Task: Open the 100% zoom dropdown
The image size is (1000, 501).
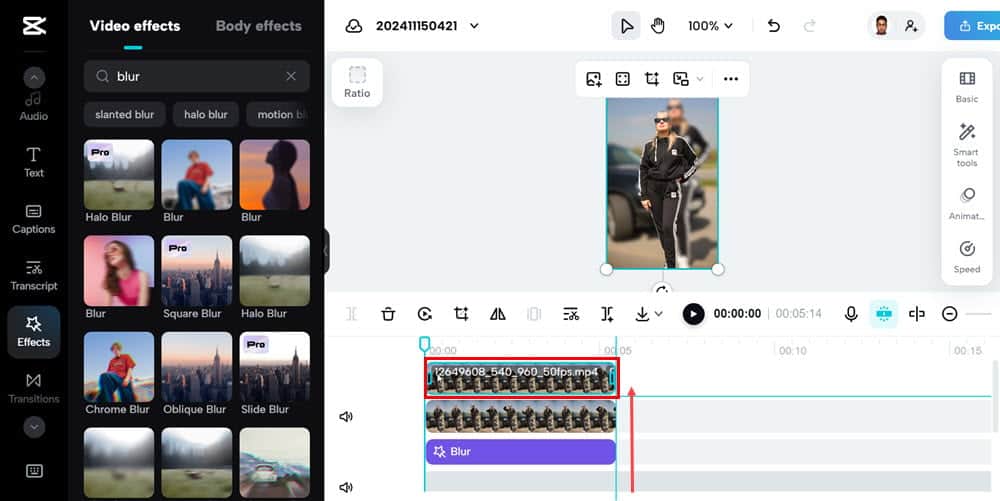Action: 710,26
